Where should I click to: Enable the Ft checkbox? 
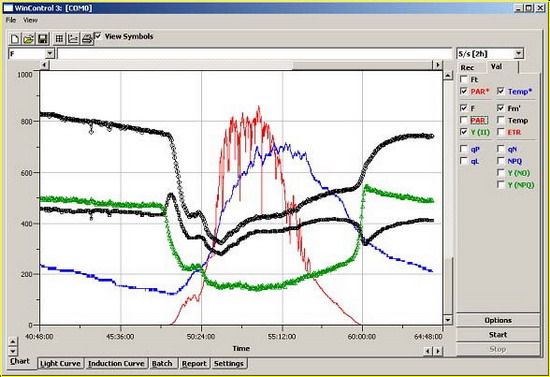click(463, 79)
